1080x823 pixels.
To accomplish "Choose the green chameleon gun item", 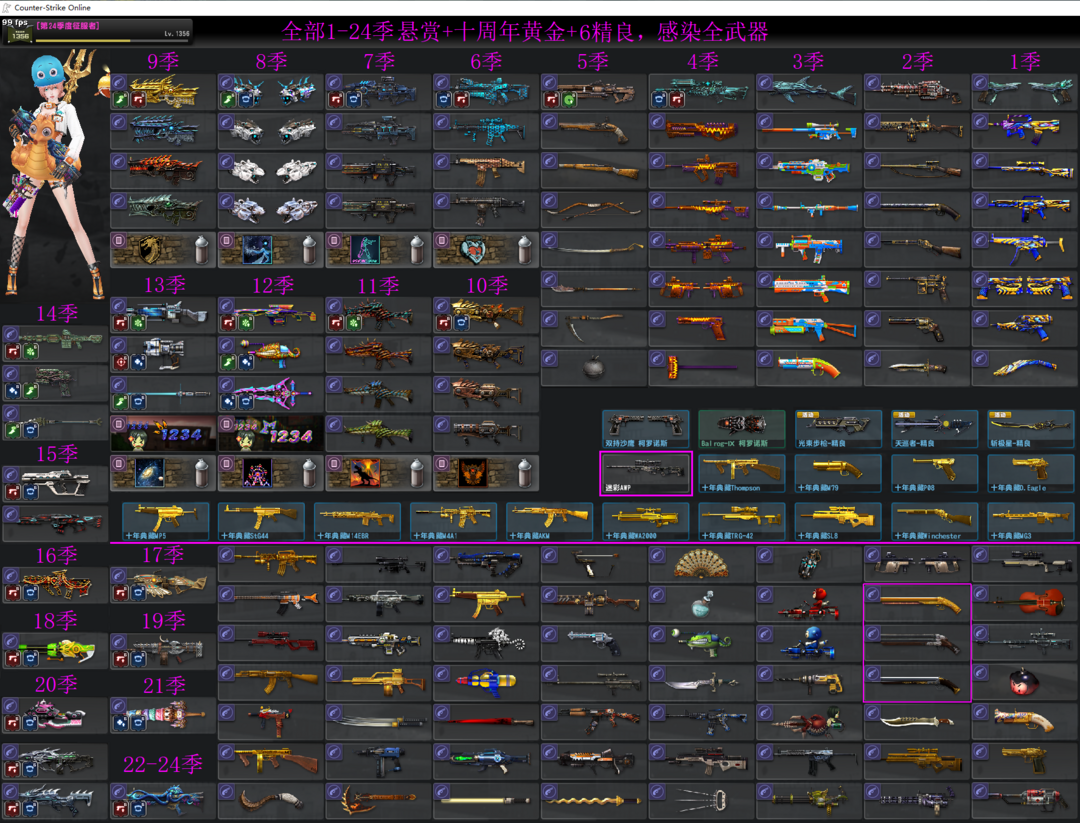I will [701, 643].
